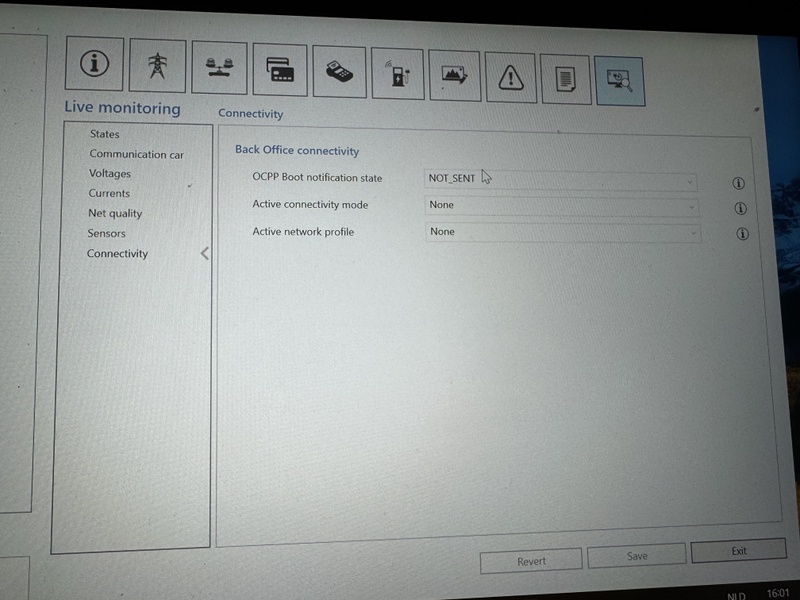Select Connectivity menu item in sidebar
This screenshot has height=600, width=800.
(117, 253)
